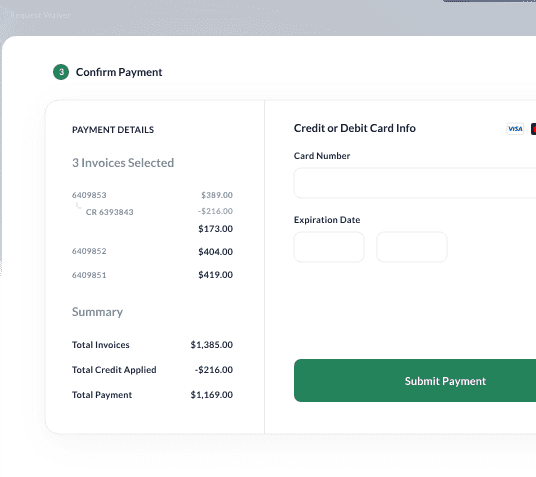Click the Summary section heading
Image resolution: width=536 pixels, height=477 pixels.
97,312
